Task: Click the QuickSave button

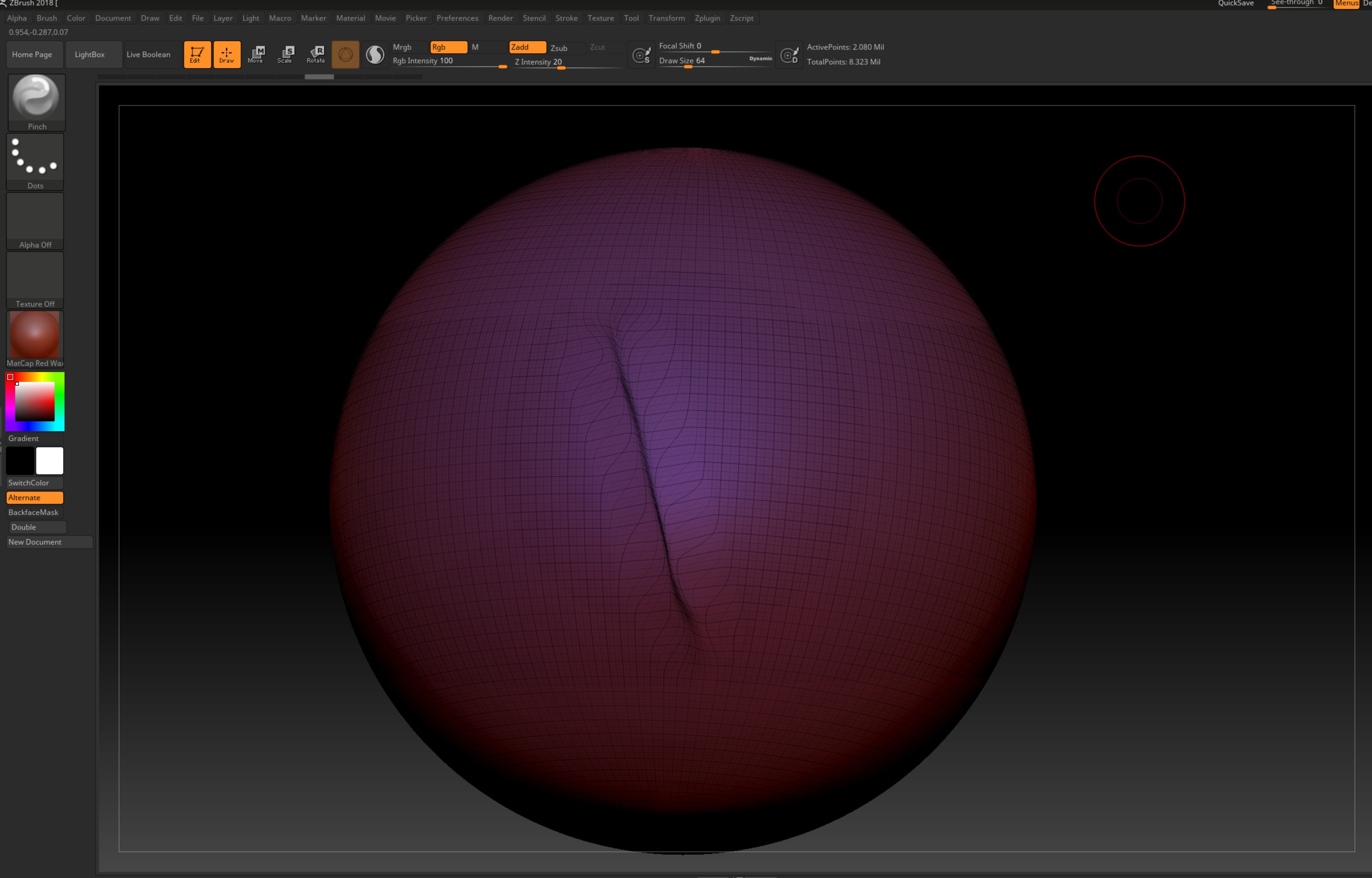Action: pos(1236,3)
